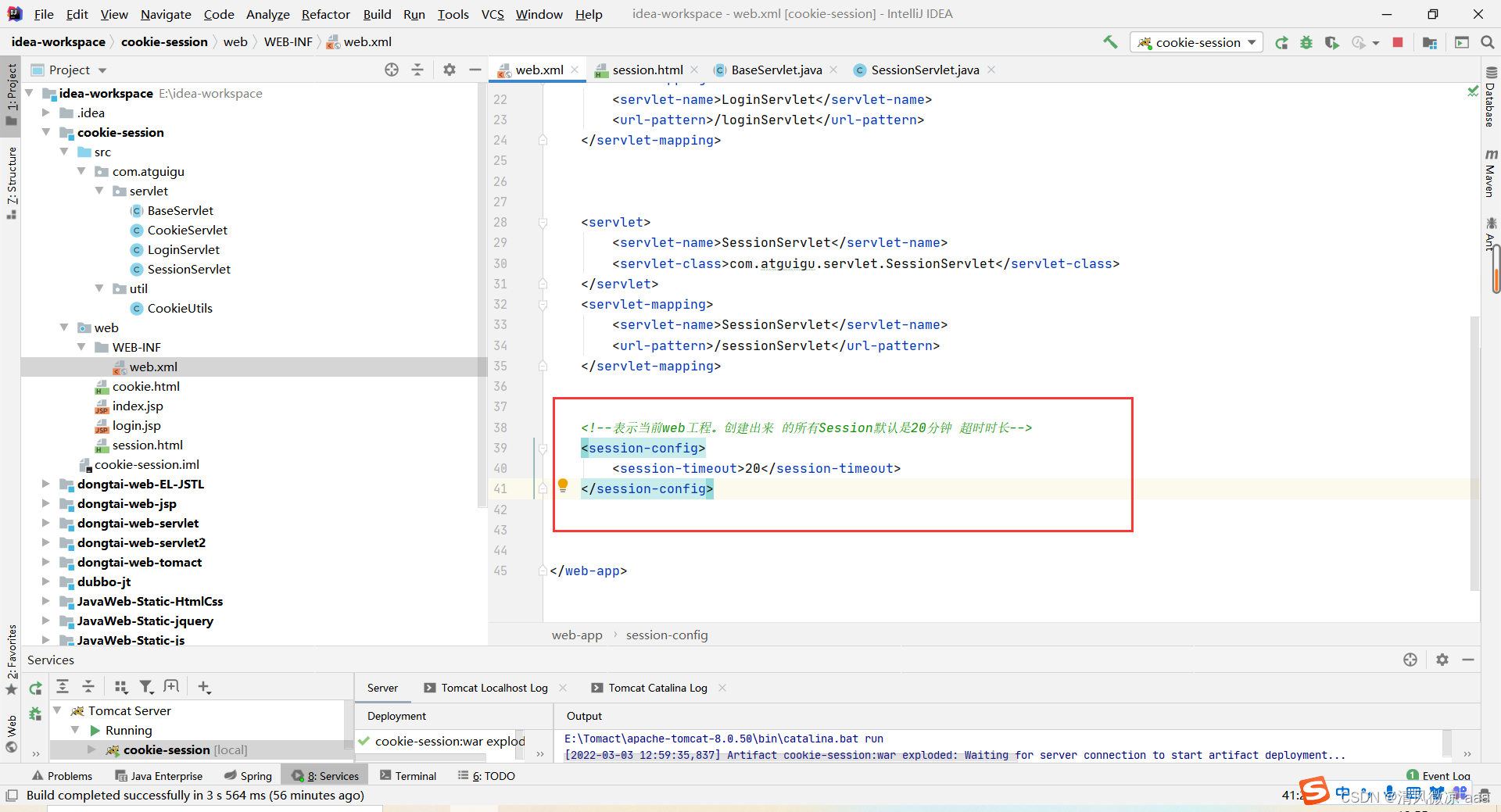Click the idea-workspace breadcrumb in navigation bar

[59, 42]
